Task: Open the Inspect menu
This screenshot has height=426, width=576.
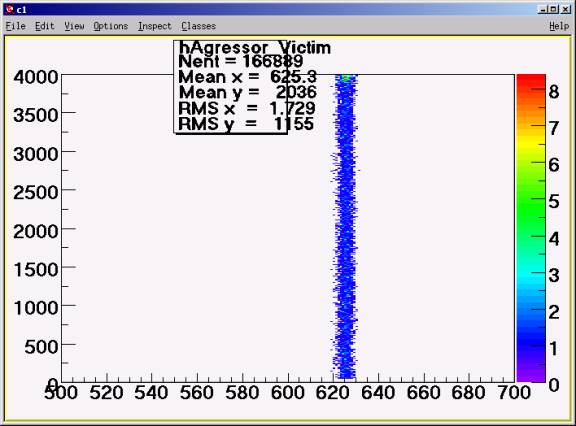Action: point(155,26)
